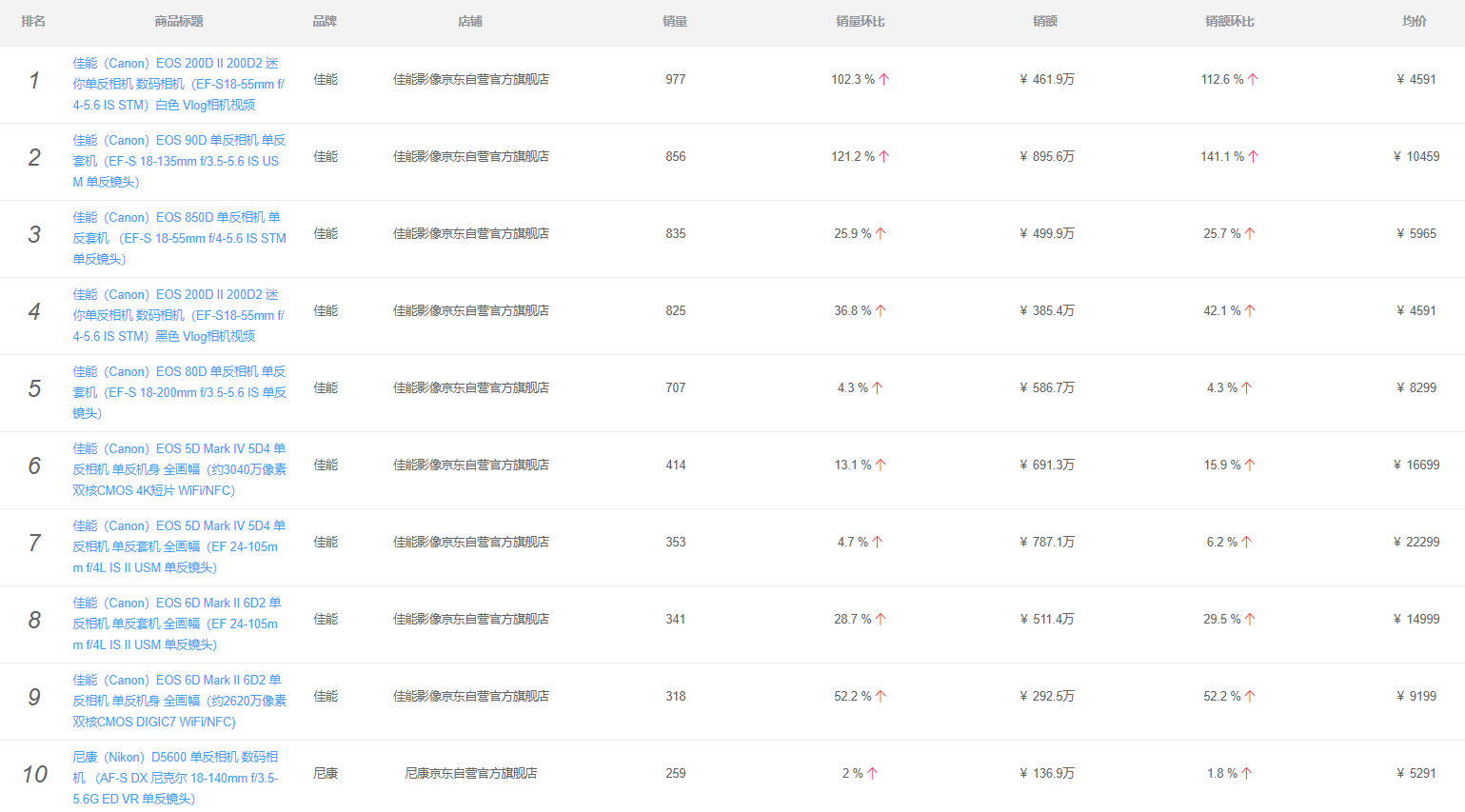This screenshot has height=812, width=1465.
Task: Click the up arrow beside 25.9 %
Action: pos(881,234)
